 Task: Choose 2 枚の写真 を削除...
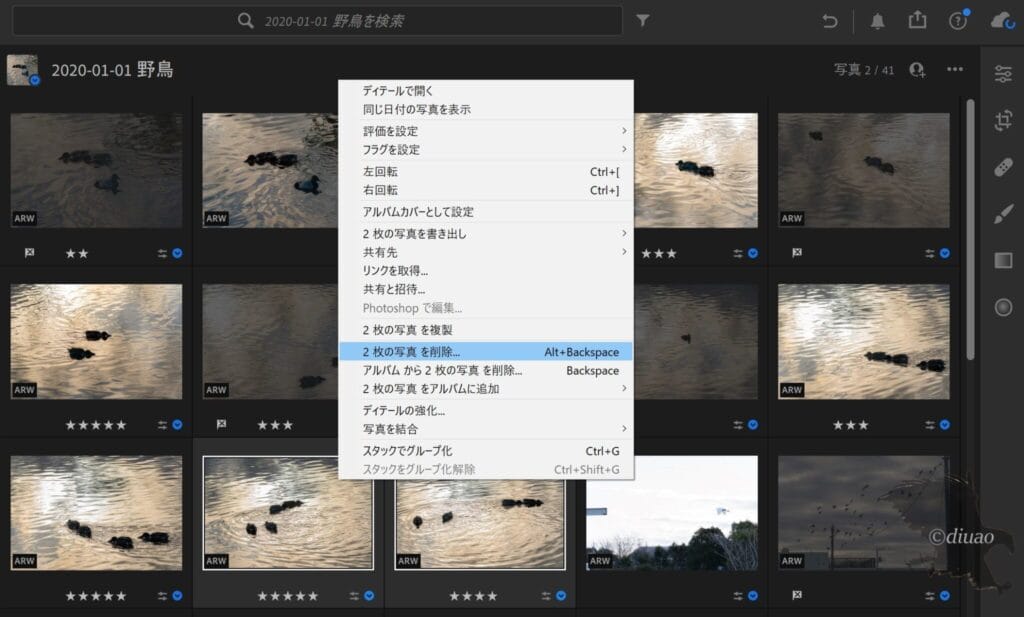pyautogui.click(x=487, y=351)
